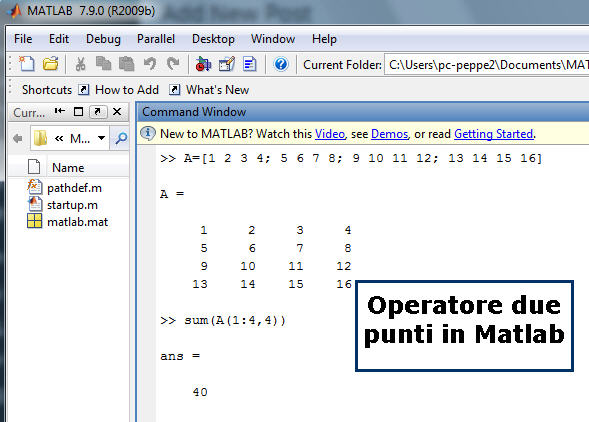The image size is (589, 422).
Task: Click the matlab.mat file icon
Action: [34, 221]
